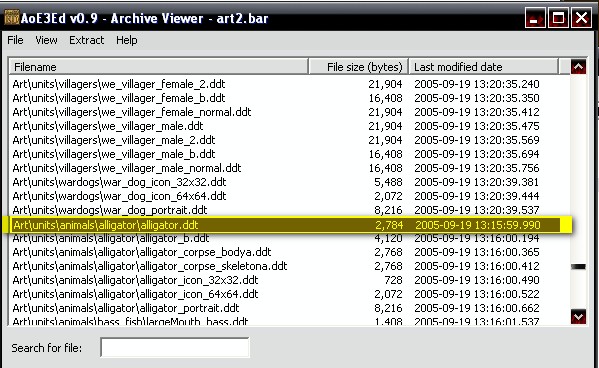
Task: Select we_villager_male_b.ddt row
Action: point(289,154)
